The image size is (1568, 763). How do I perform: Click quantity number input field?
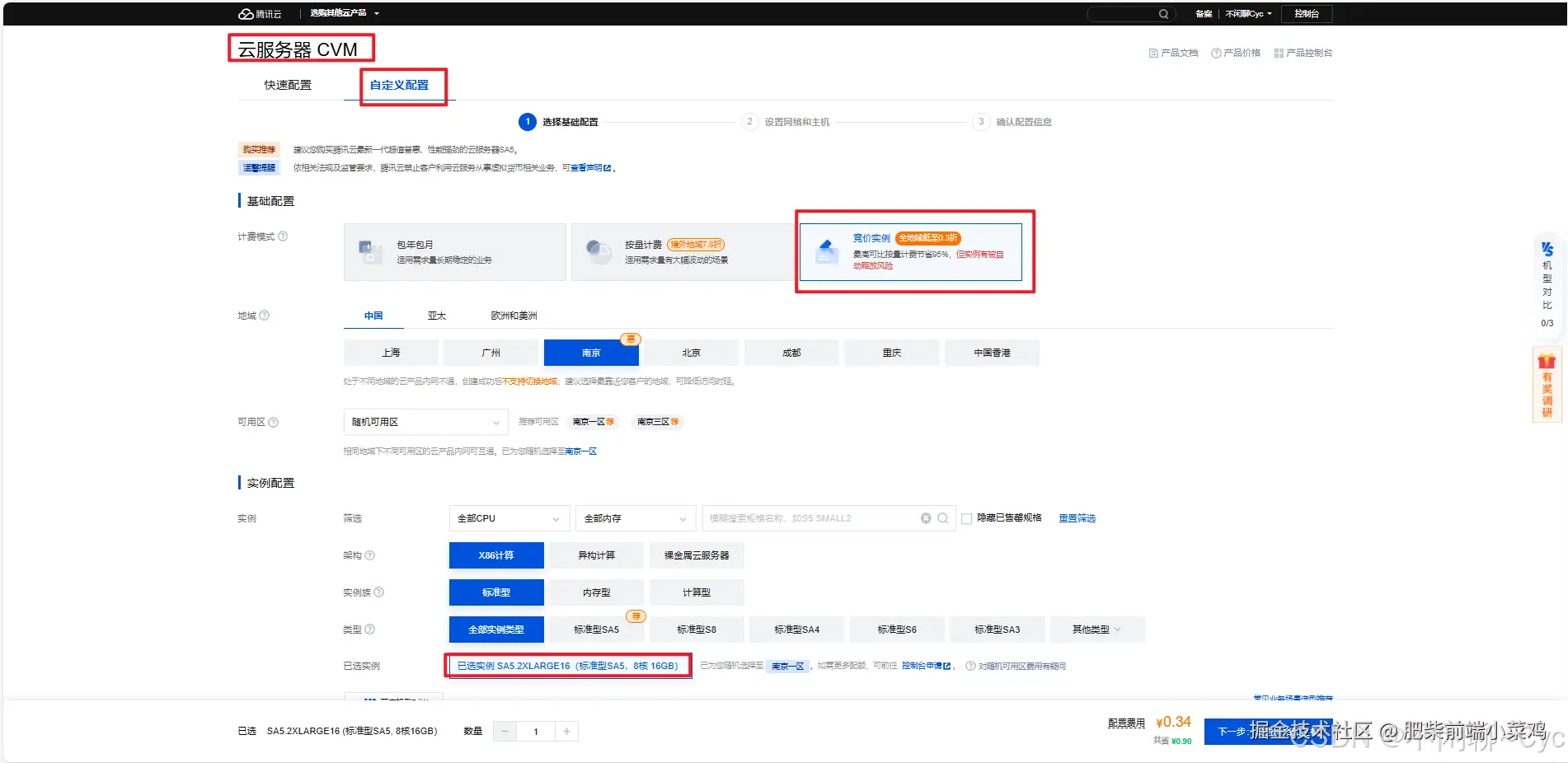(x=536, y=732)
